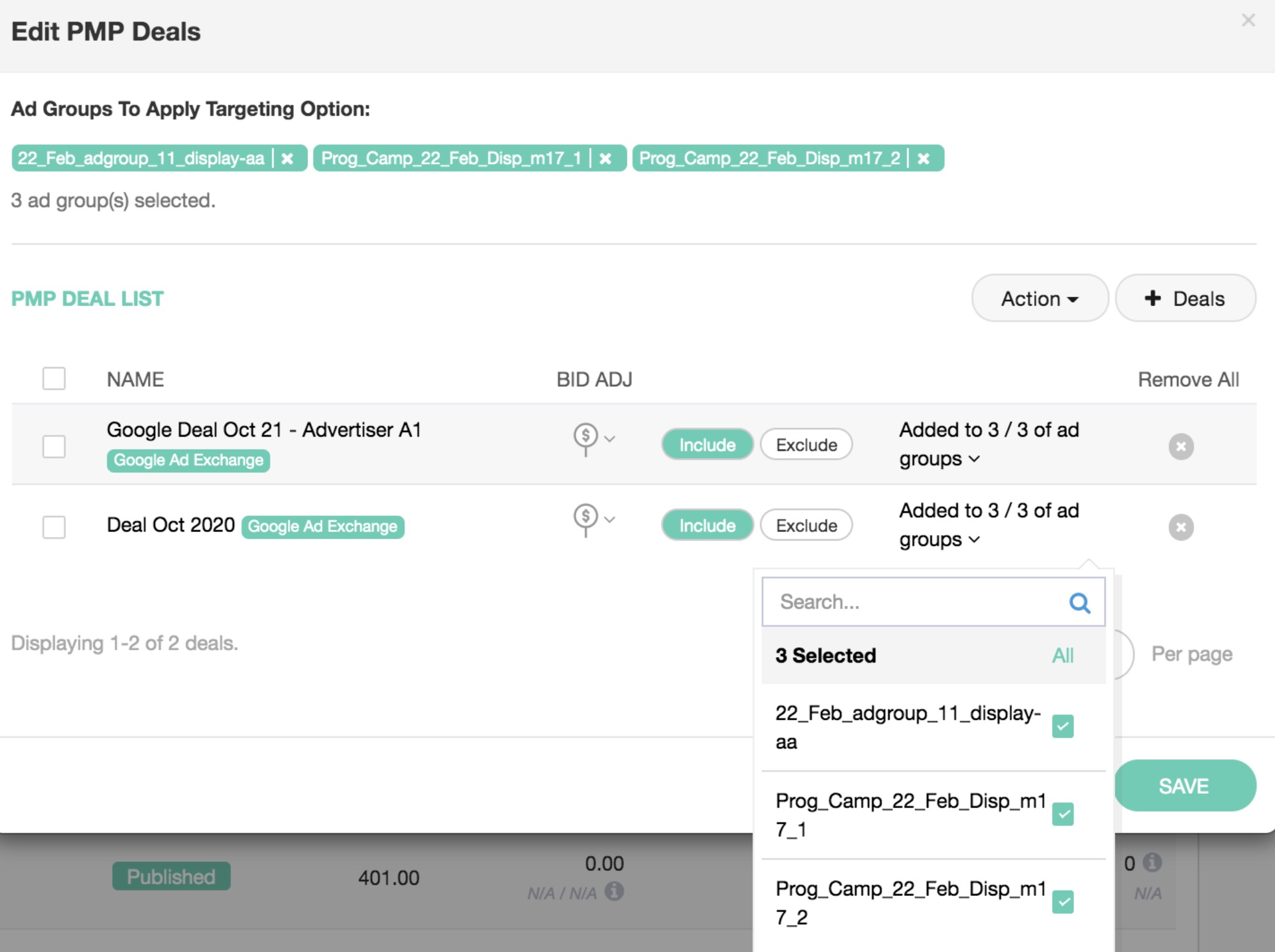Image resolution: width=1275 pixels, height=952 pixels.
Task: Set Deal Oct 2020 to Exclude
Action: (806, 525)
